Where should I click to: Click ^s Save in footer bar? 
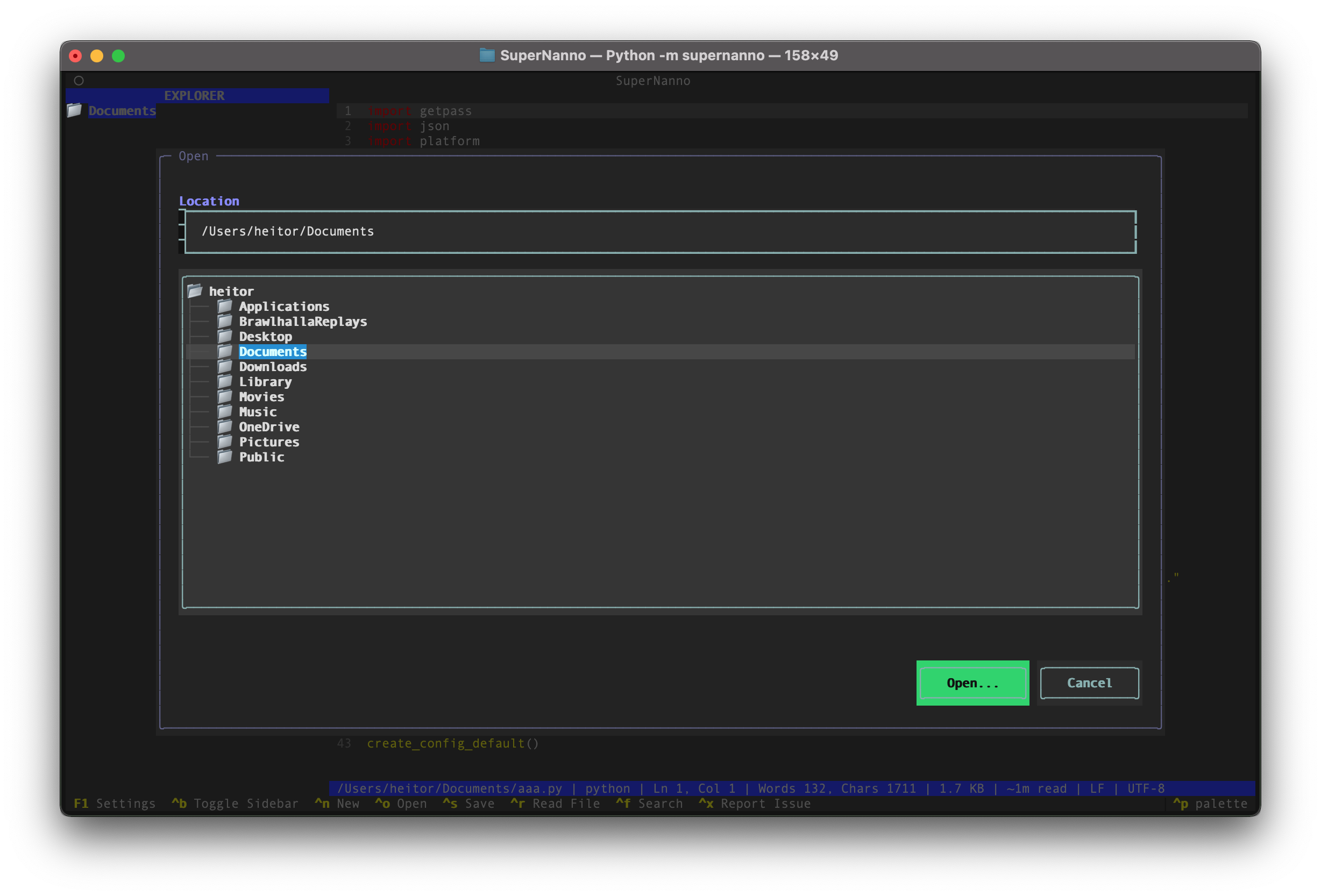(469, 803)
